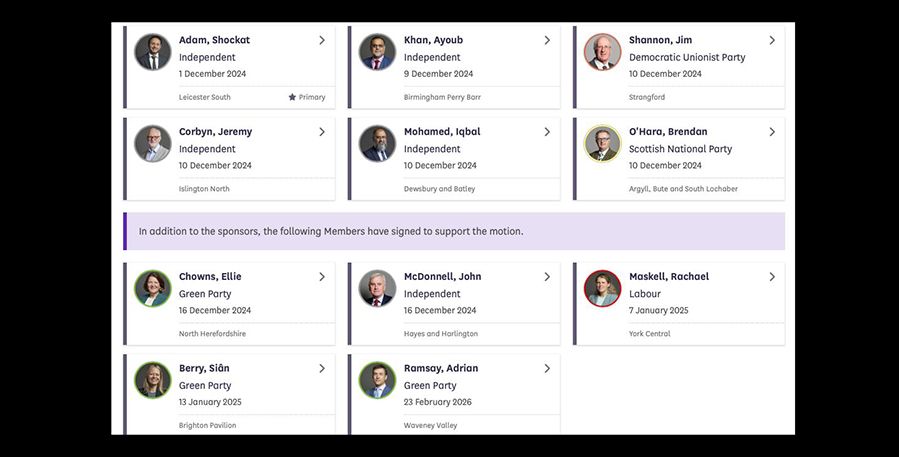Screen dimensions: 899x457
Task: Click the arrow beside Berry, Siân
Action: [322, 369]
